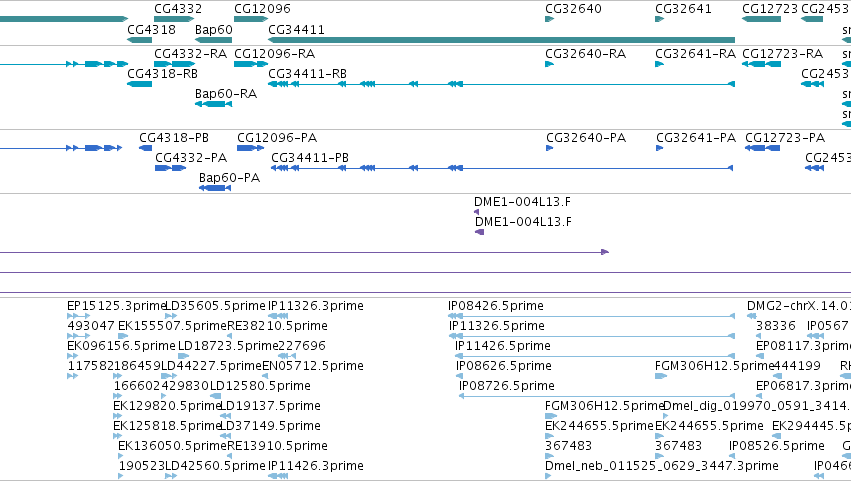The height and width of the screenshot is (481, 851).
Task: Open the RE38210.5prime EST label
Action: point(277,326)
